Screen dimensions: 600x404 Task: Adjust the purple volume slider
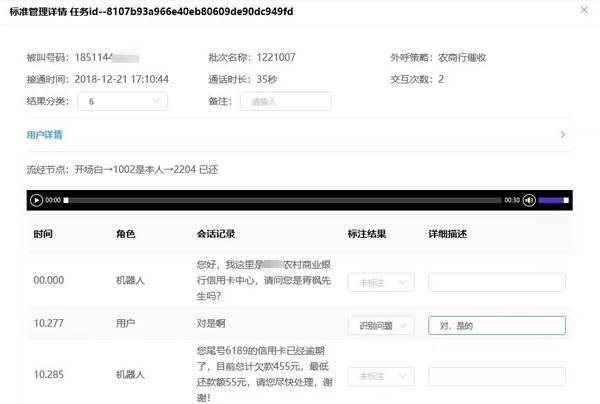click(553, 200)
